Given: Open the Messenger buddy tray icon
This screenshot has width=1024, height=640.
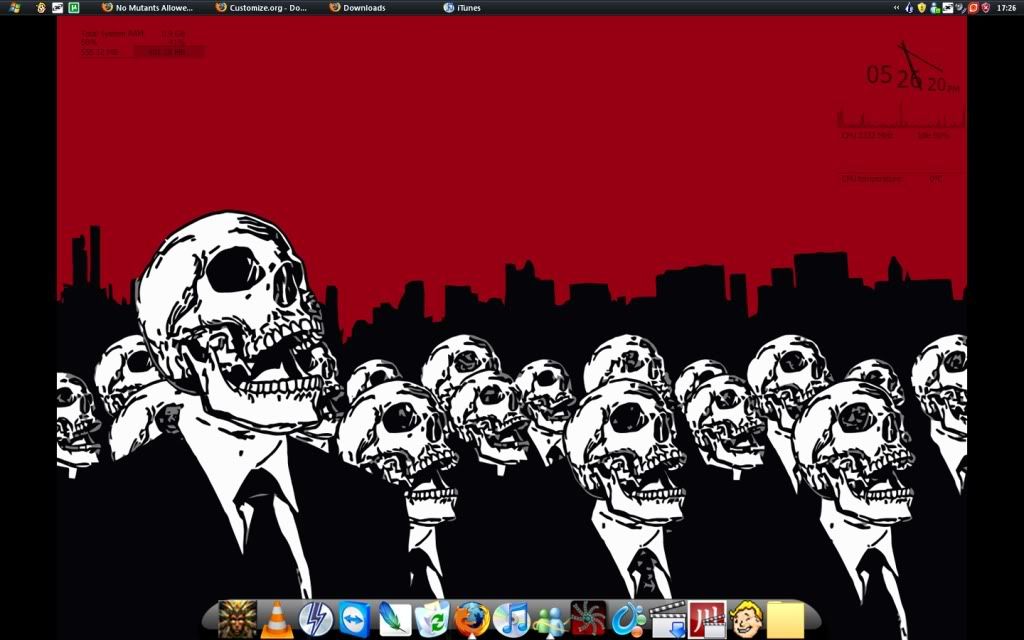Looking at the screenshot, I should point(935,8).
